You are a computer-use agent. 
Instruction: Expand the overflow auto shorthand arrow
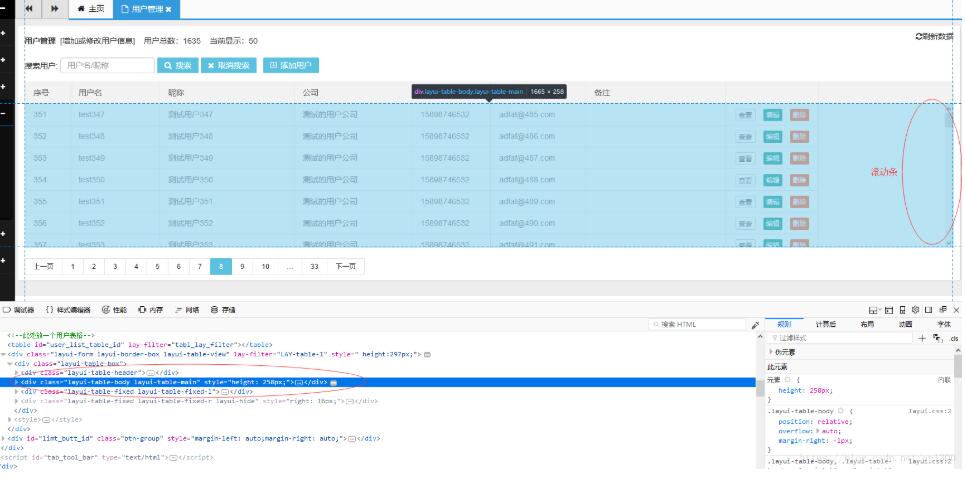click(818, 431)
